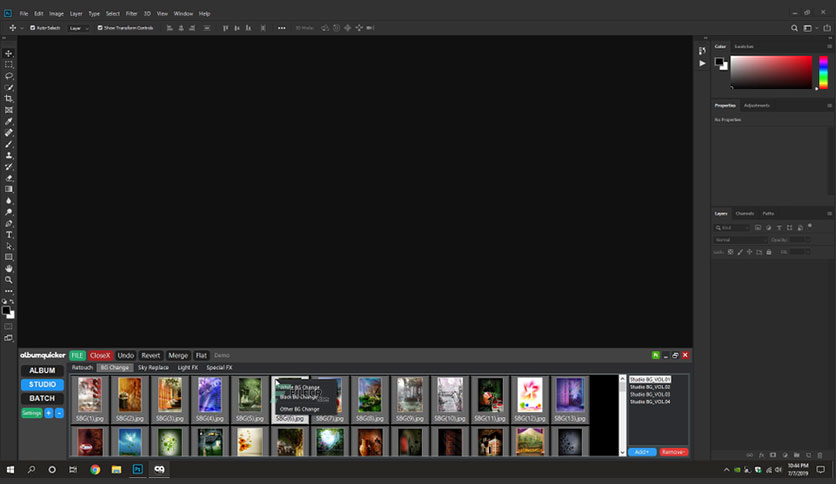
Task: Select the Lasso tool
Action: point(9,76)
